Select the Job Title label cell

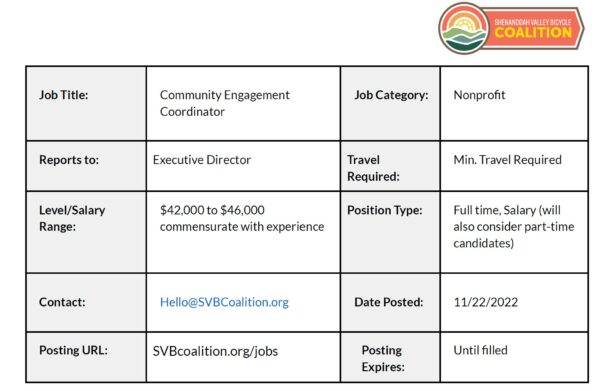(86, 103)
